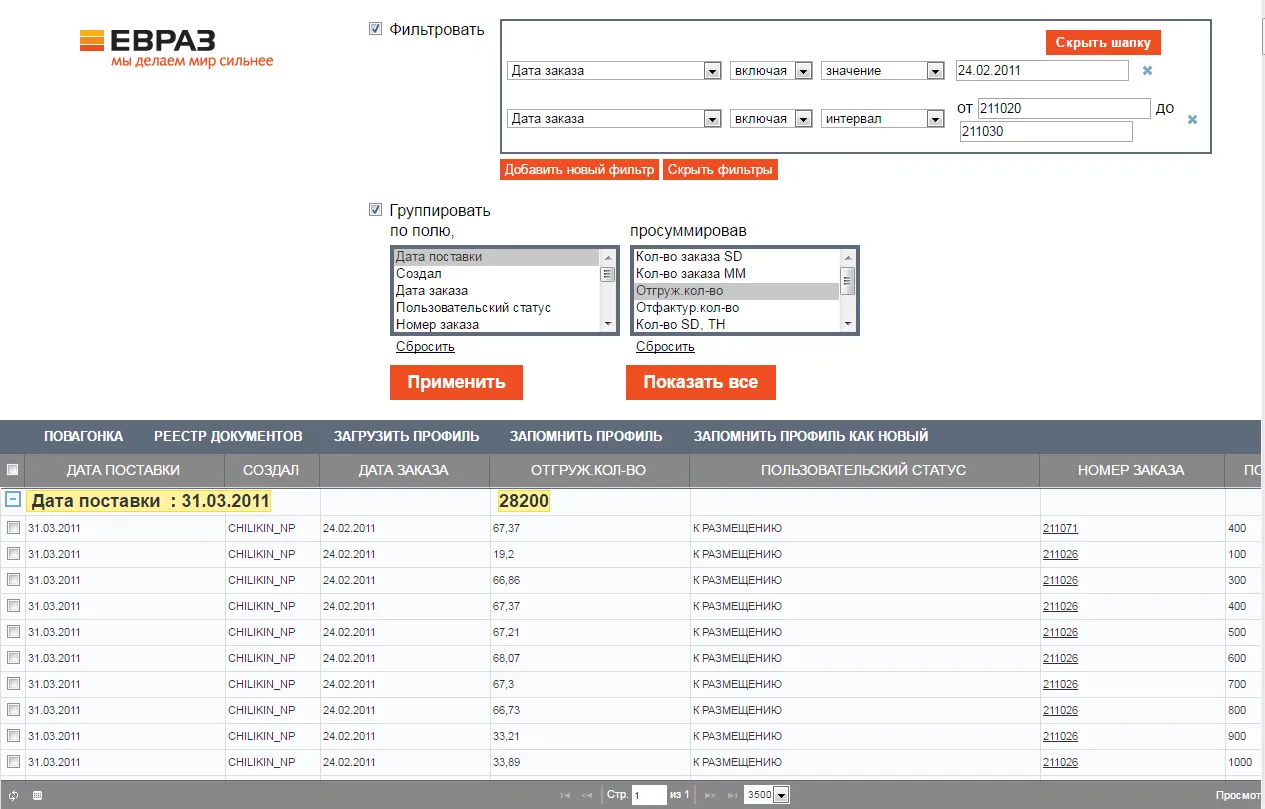The width and height of the screenshot is (1265, 809).
Task: Click РЕЕСТР ДОКУМЕНТОВ menu item
Action: (228, 436)
